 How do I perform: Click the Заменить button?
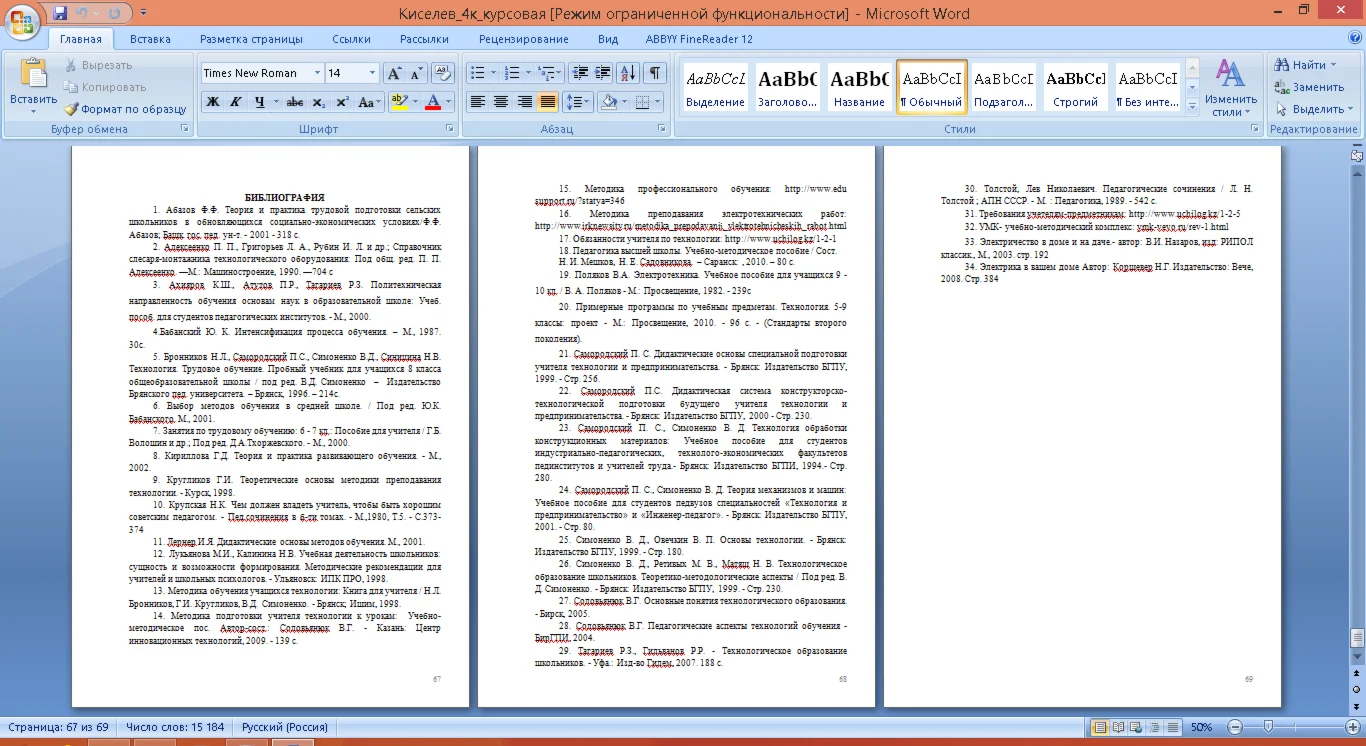(x=1309, y=87)
